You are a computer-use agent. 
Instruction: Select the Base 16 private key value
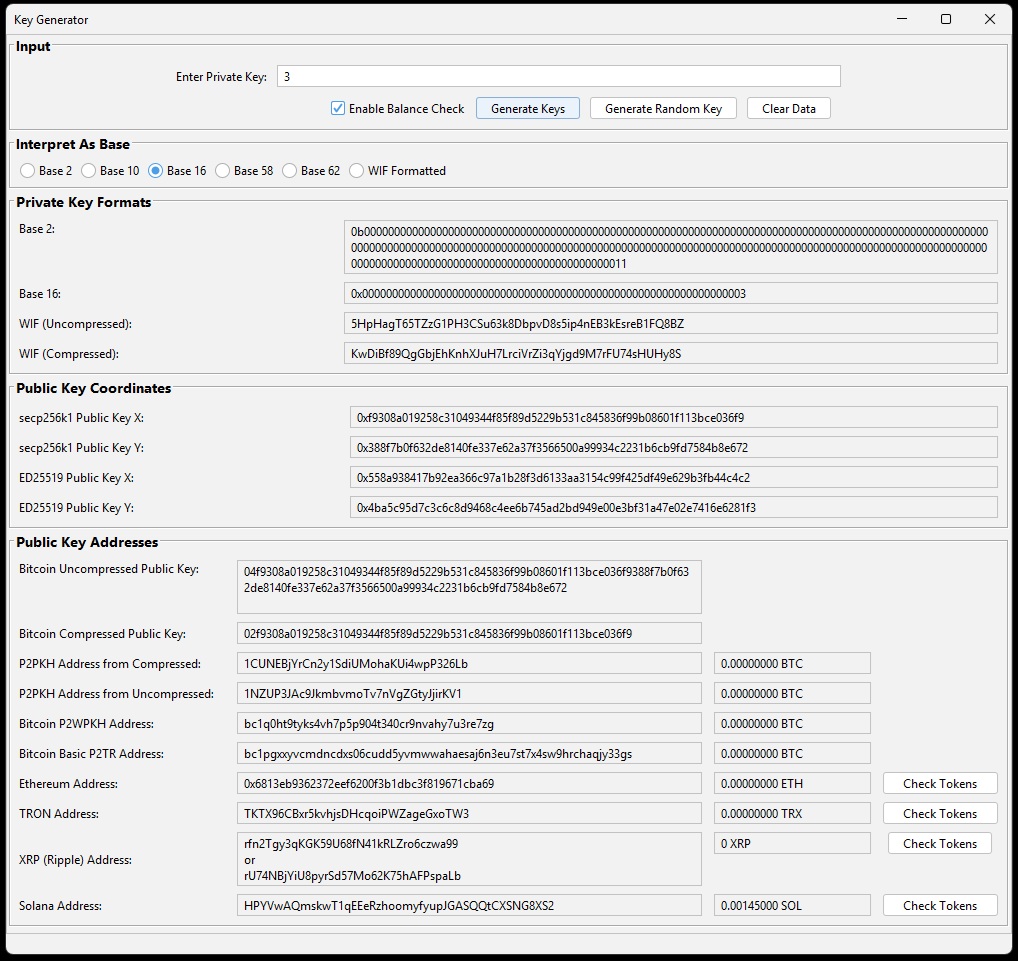(668, 293)
